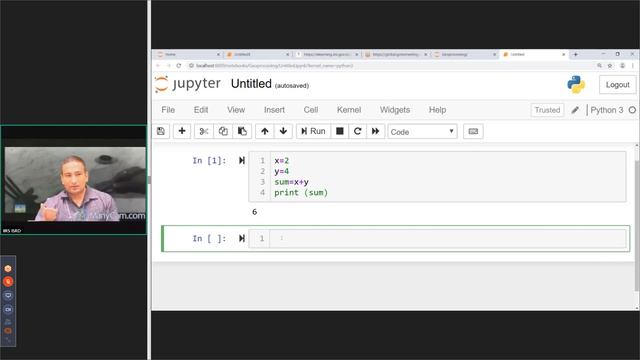This screenshot has height=360, width=640.
Task: Click the presenter webcam video thumbnail
Action: click(74, 180)
